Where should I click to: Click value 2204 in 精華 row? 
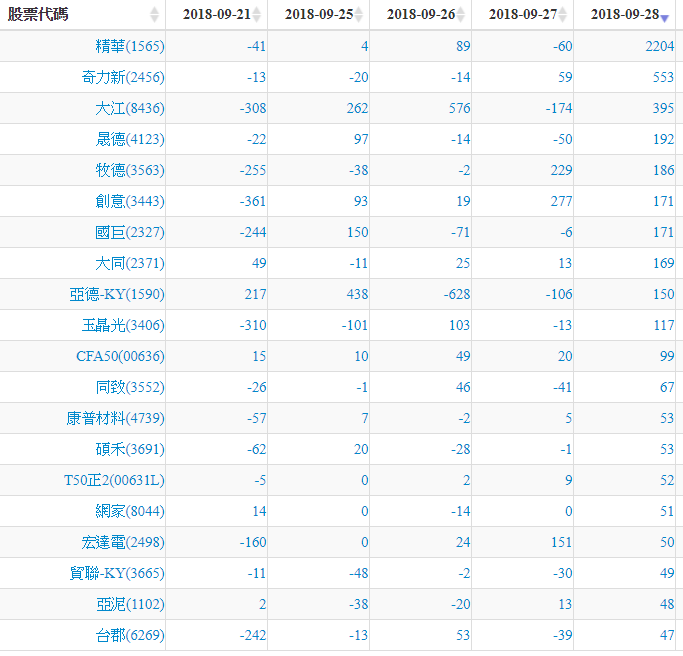657,47
